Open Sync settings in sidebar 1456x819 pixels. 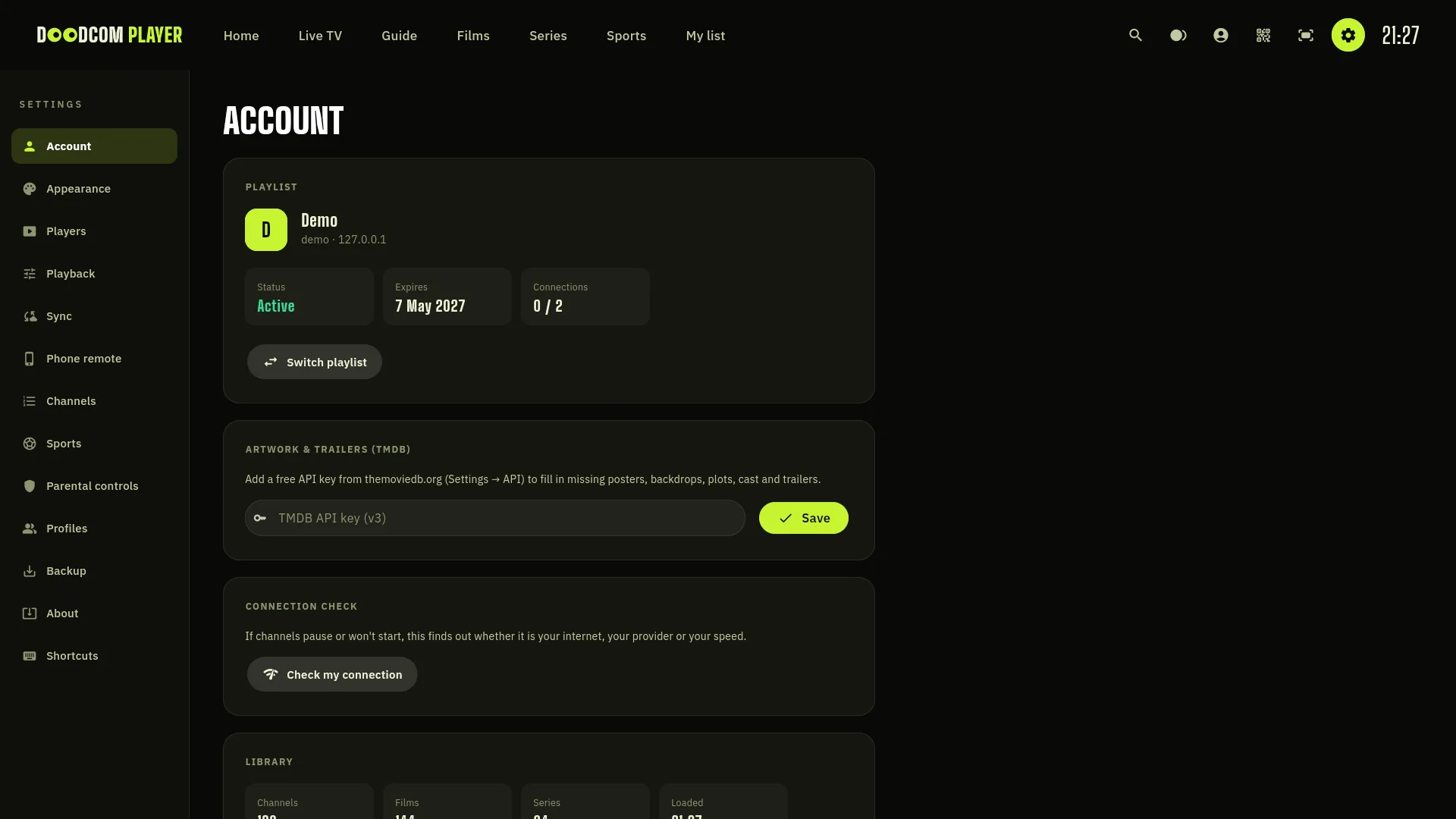click(x=94, y=315)
